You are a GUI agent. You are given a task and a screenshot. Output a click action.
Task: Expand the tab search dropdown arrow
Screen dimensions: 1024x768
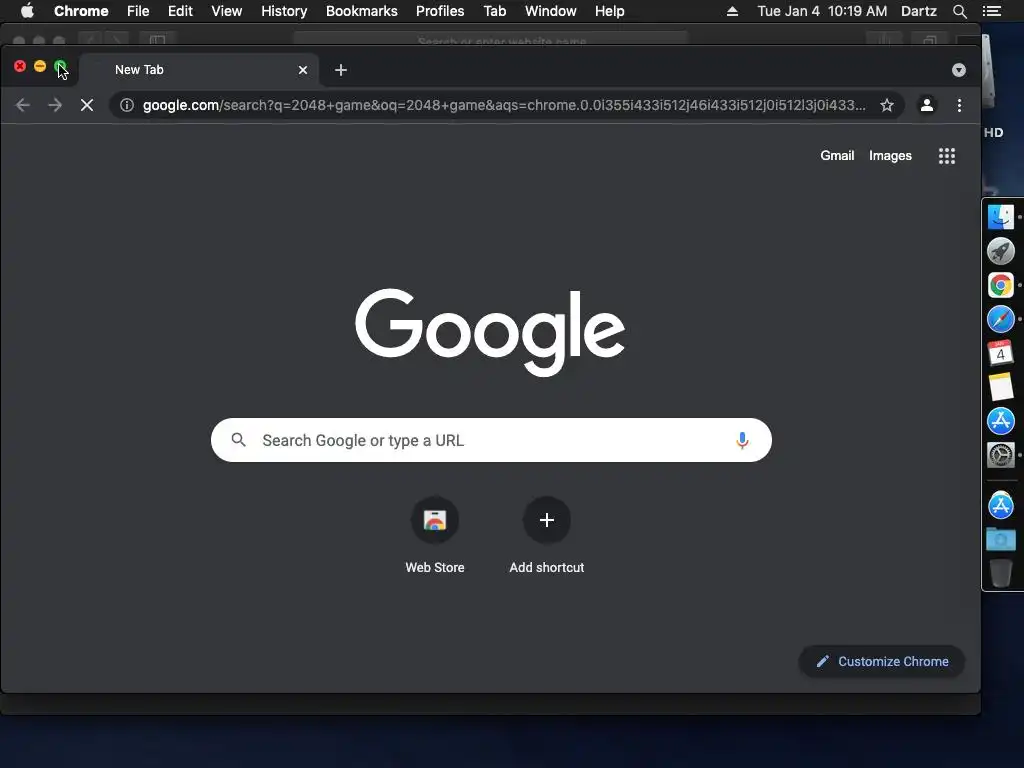959,70
